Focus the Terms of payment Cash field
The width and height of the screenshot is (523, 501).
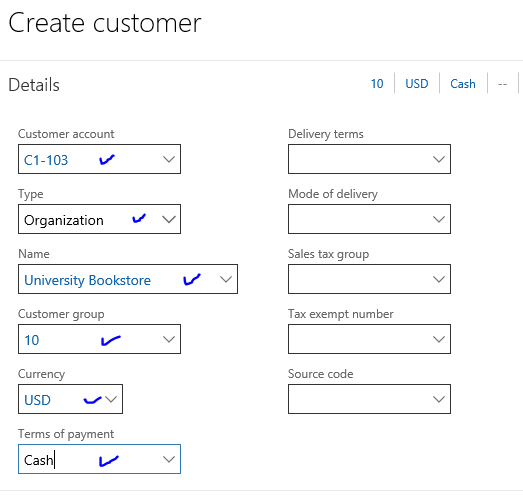[x=99, y=459]
